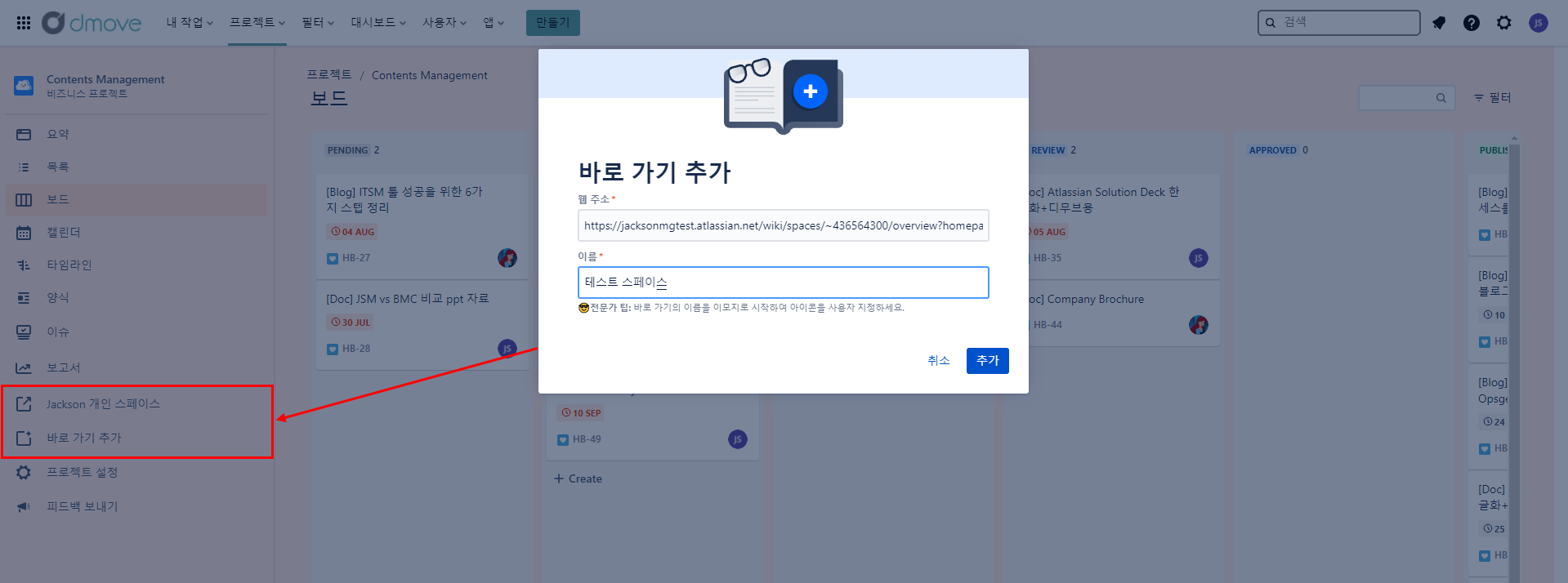The image size is (1568, 583).
Task: Click JS assignee avatar on HB-28 card
Action: click(507, 349)
